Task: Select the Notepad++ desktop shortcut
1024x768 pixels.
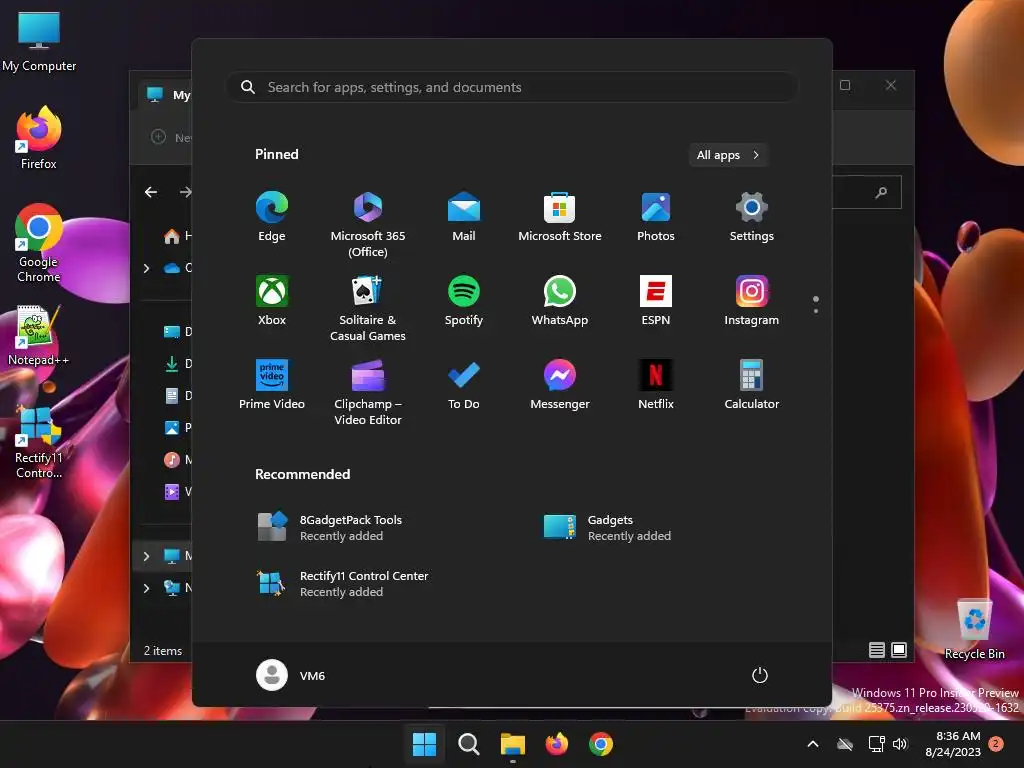Action: pyautogui.click(x=39, y=336)
